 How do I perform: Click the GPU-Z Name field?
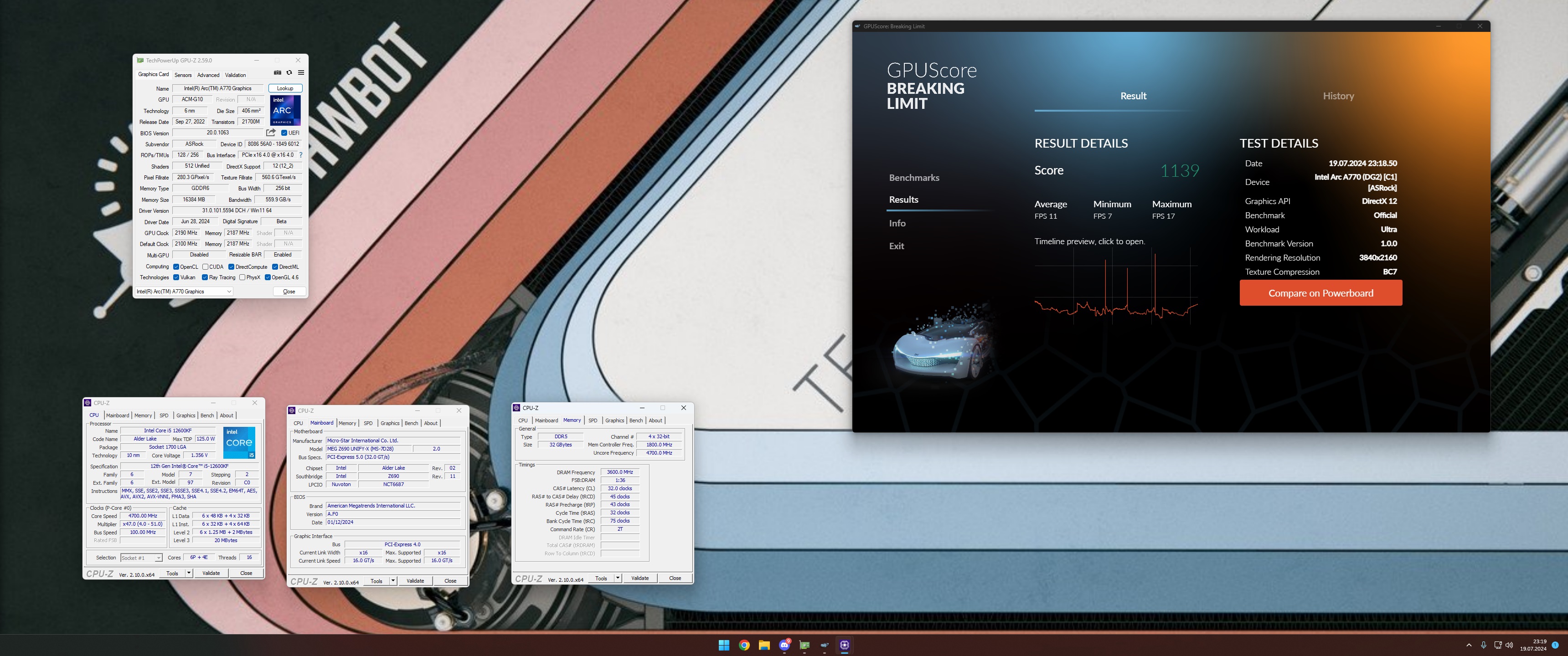[x=217, y=88]
